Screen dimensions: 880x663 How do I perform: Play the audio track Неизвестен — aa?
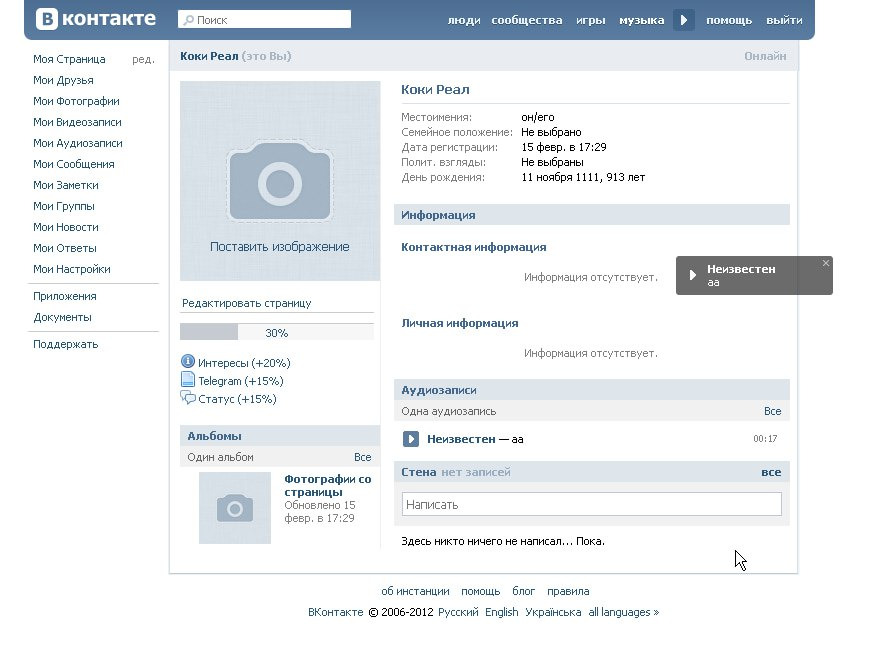click(411, 439)
